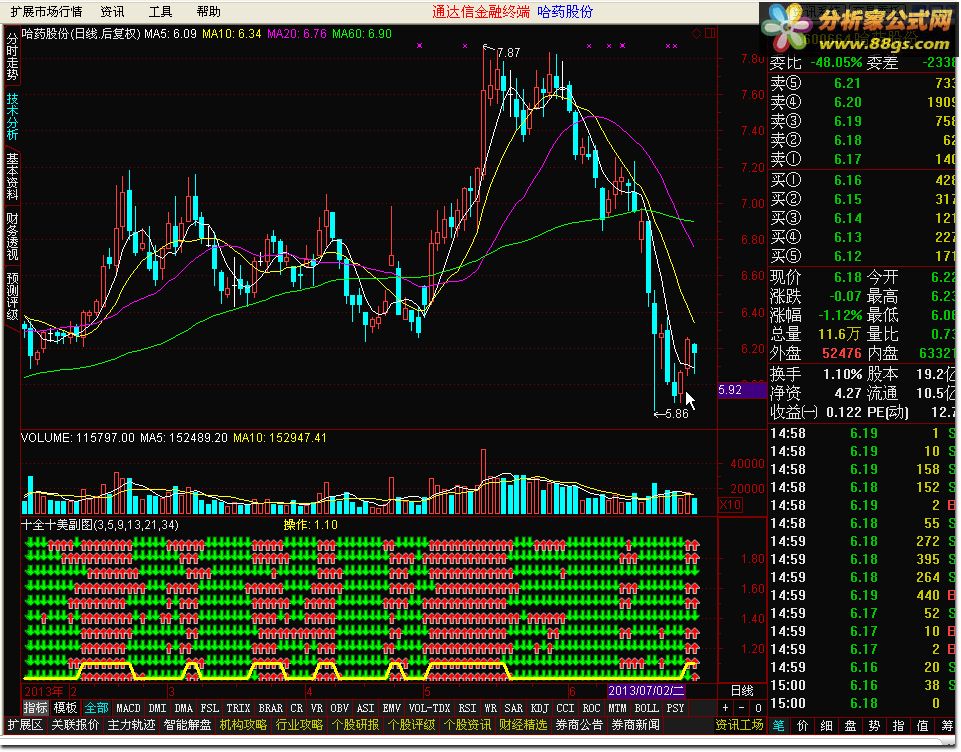This screenshot has width=961, height=752.
Task: Open the 基本资料 side tab
Action: tap(12, 177)
